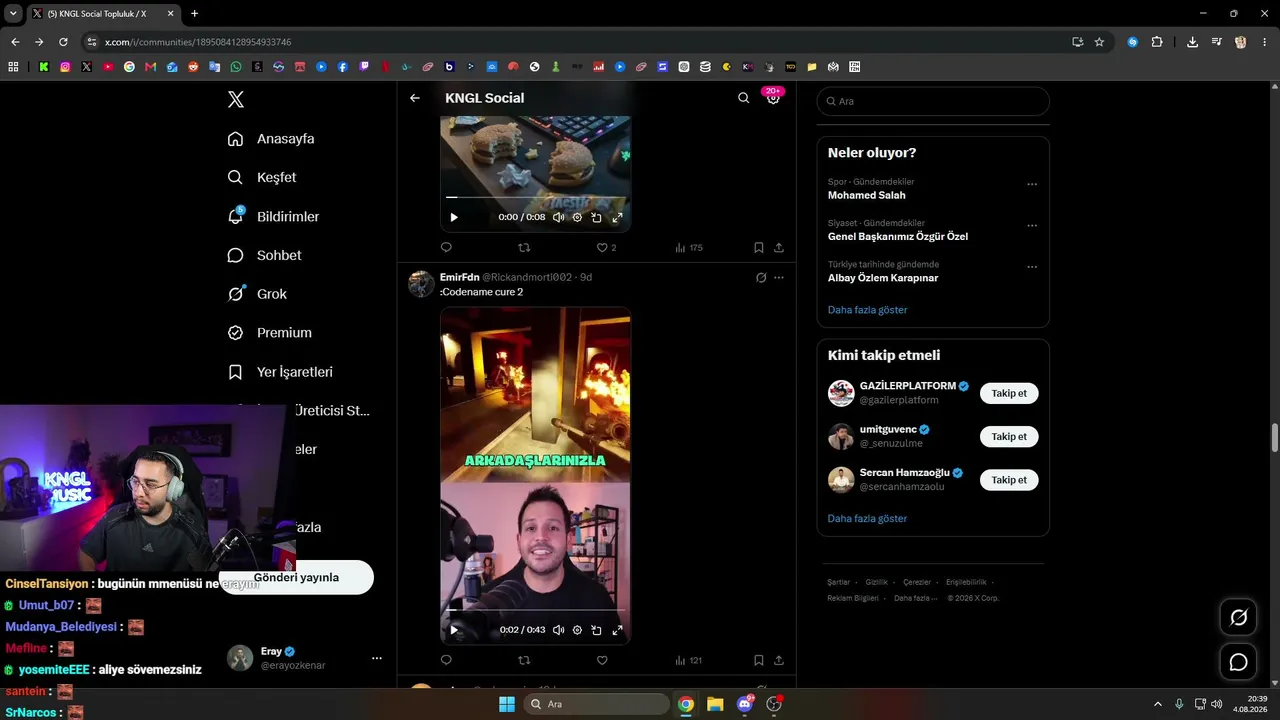The width and height of the screenshot is (1280, 720).
Task: Play the burger video
Action: click(454, 217)
